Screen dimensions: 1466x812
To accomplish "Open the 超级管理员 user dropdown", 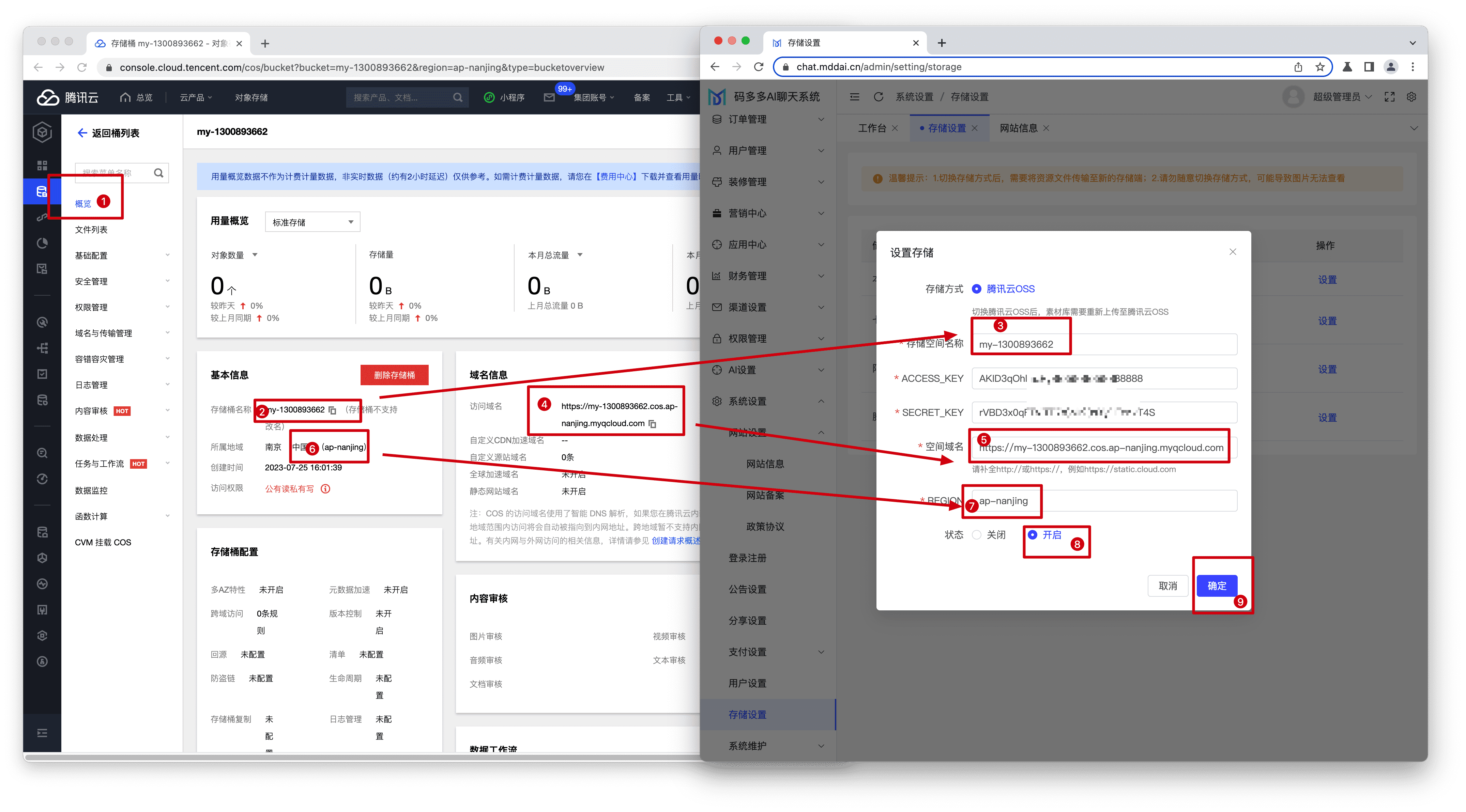I will point(1342,97).
